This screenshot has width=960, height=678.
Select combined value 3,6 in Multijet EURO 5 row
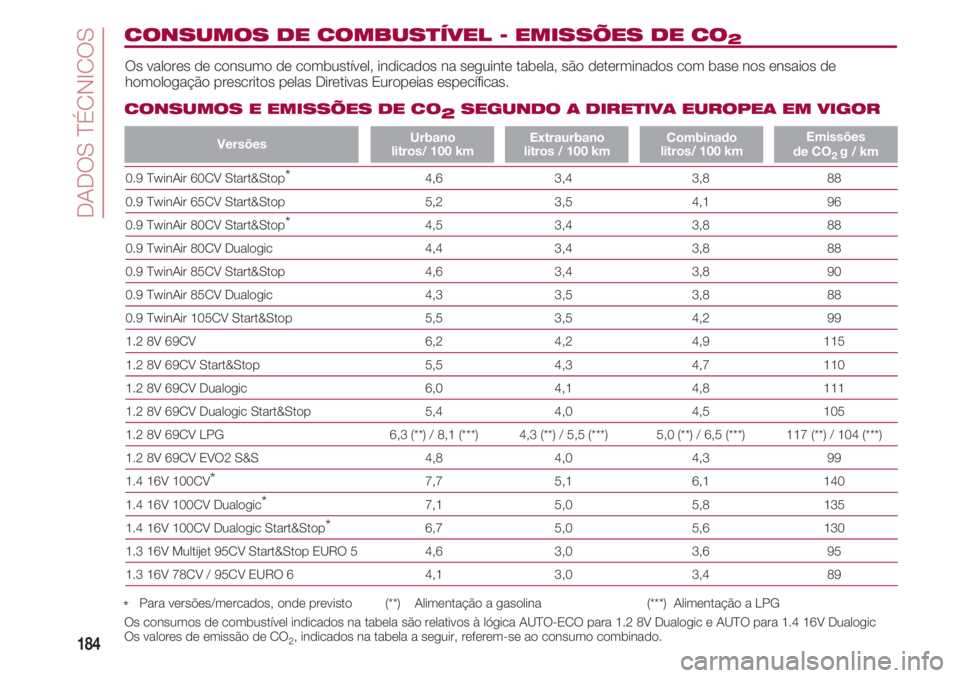[700, 551]
